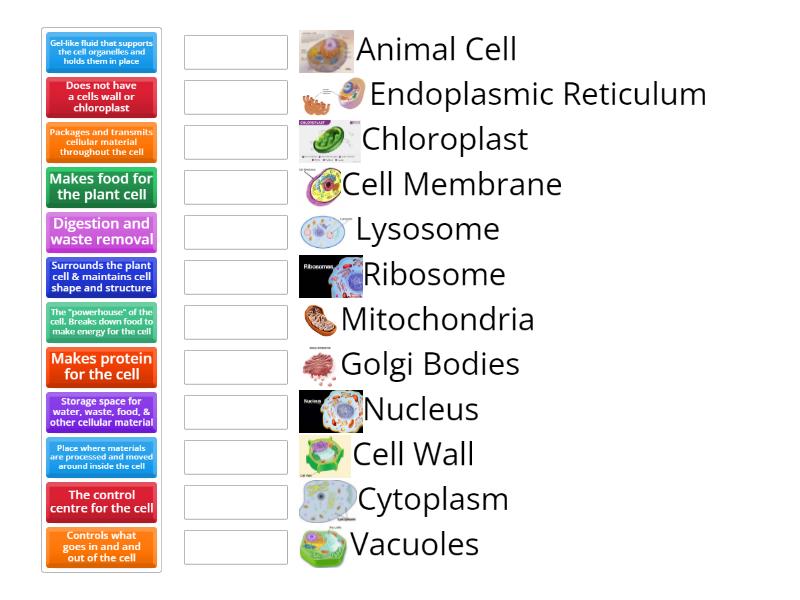Screen dimensions: 800x600
Task: Select the 'Makes food for the plant cell' tile
Action: tap(100, 188)
